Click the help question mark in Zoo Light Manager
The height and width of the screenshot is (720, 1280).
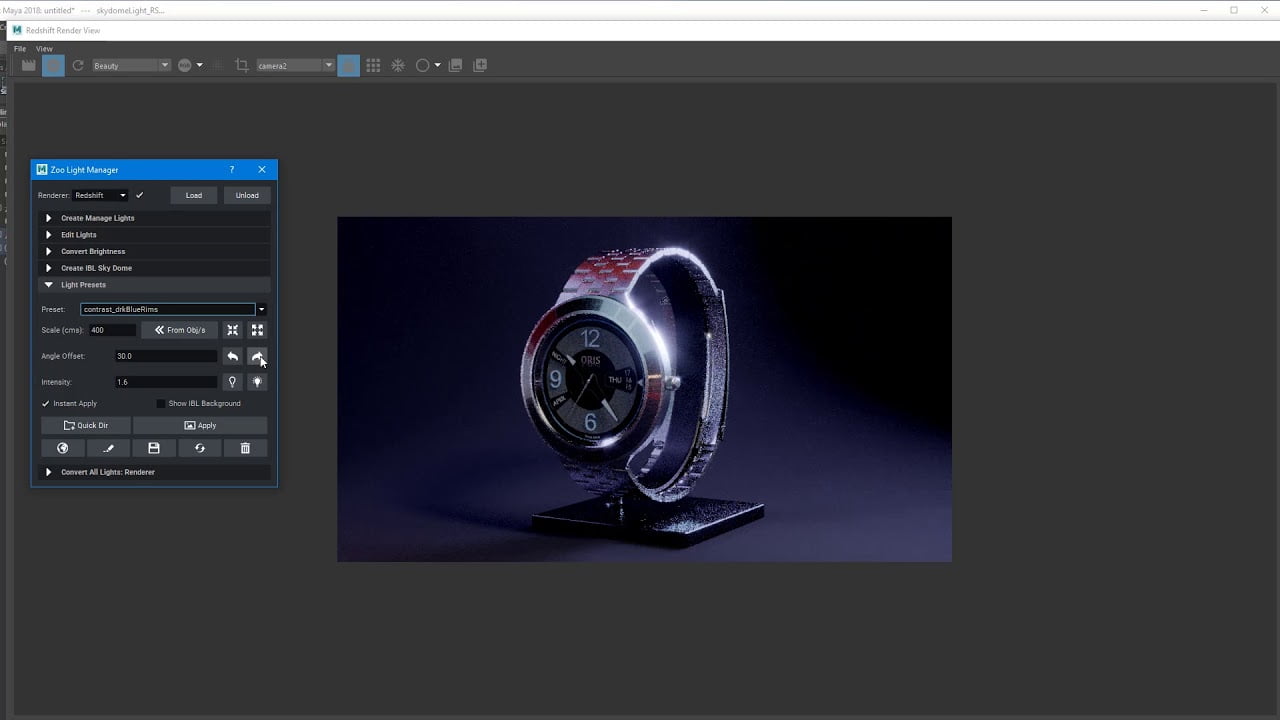[232, 170]
